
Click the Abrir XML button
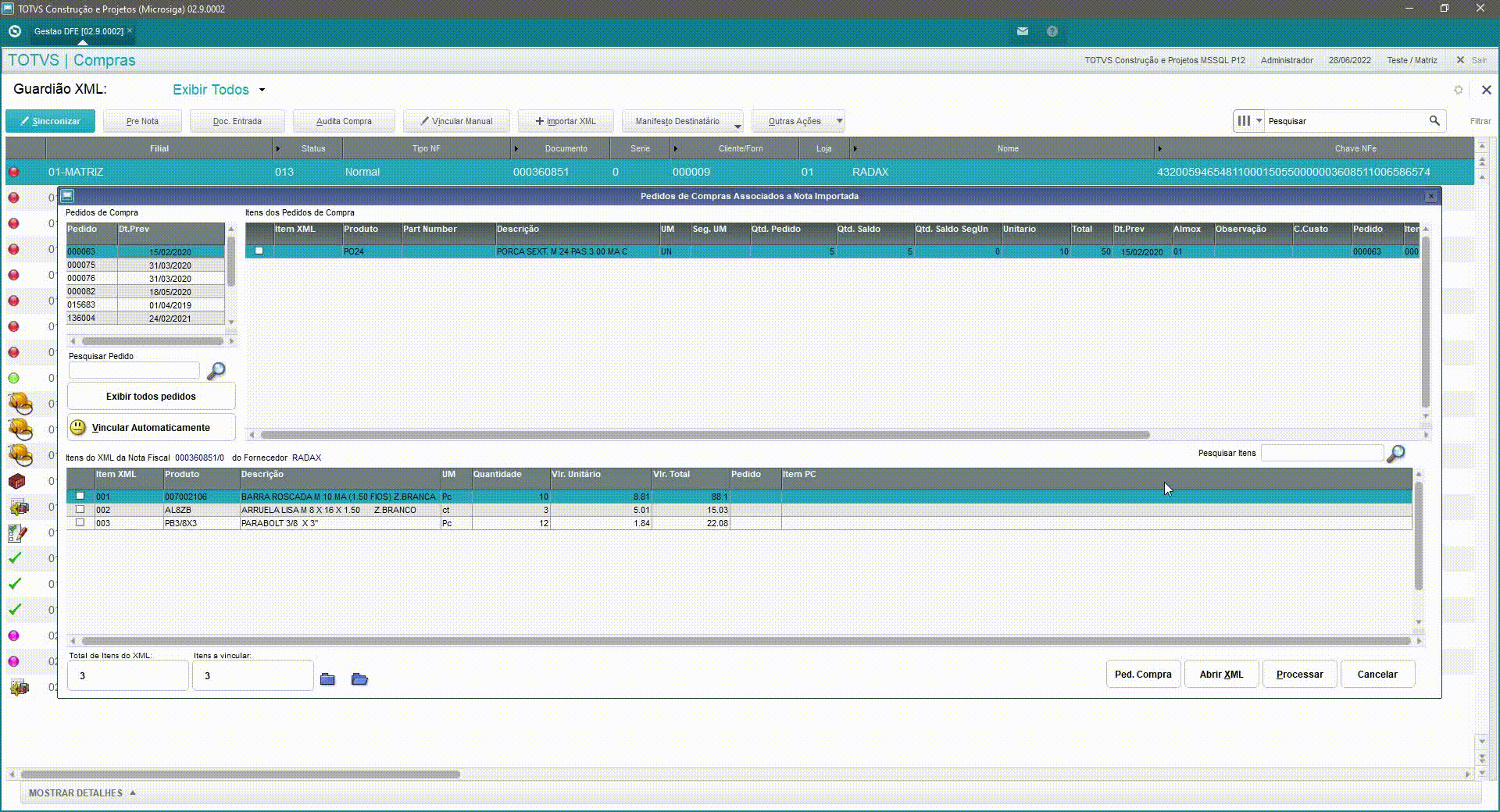[x=1221, y=675]
